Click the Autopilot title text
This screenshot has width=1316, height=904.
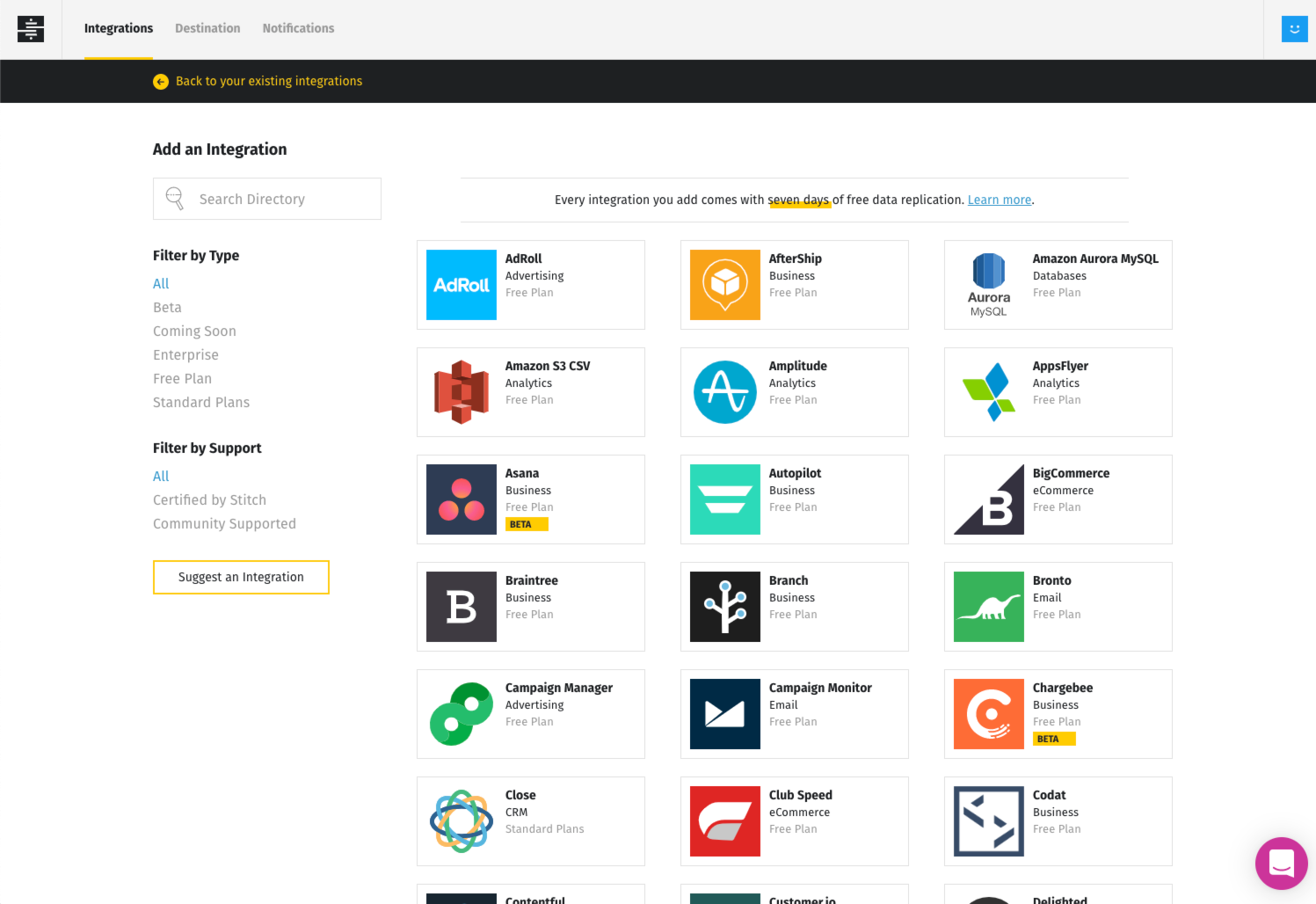click(x=795, y=473)
